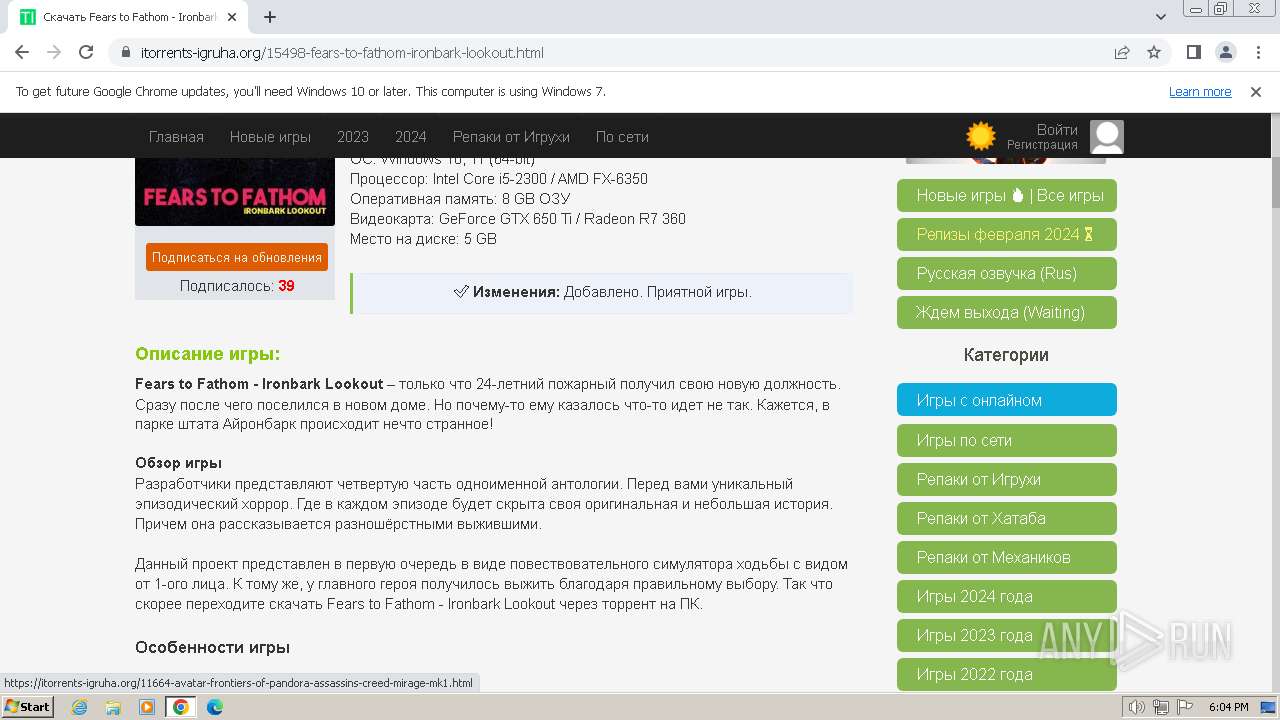Viewport: 1280px width, 720px height.
Task: Open the Новые игры menu item
Action: point(270,137)
